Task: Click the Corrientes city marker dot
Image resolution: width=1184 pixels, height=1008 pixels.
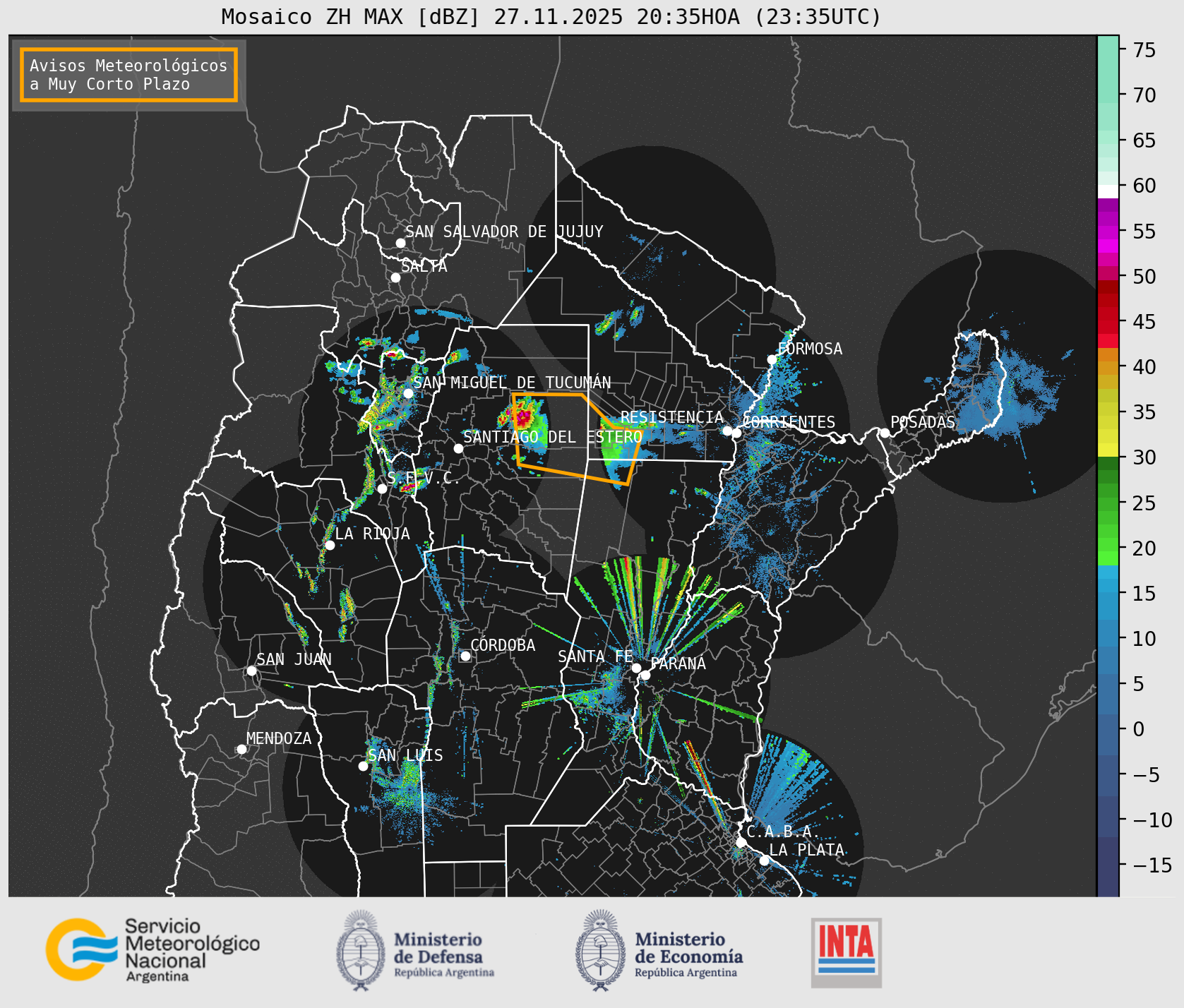Action: pyautogui.click(x=736, y=433)
